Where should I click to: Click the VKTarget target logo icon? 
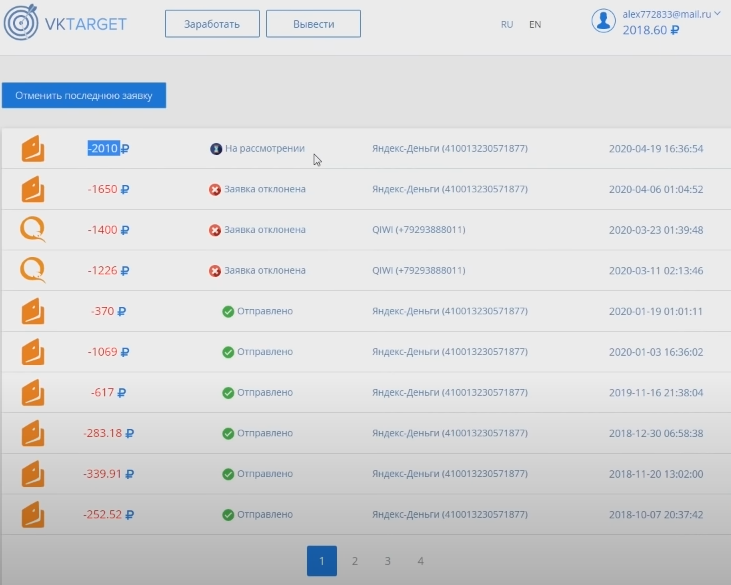(21, 22)
